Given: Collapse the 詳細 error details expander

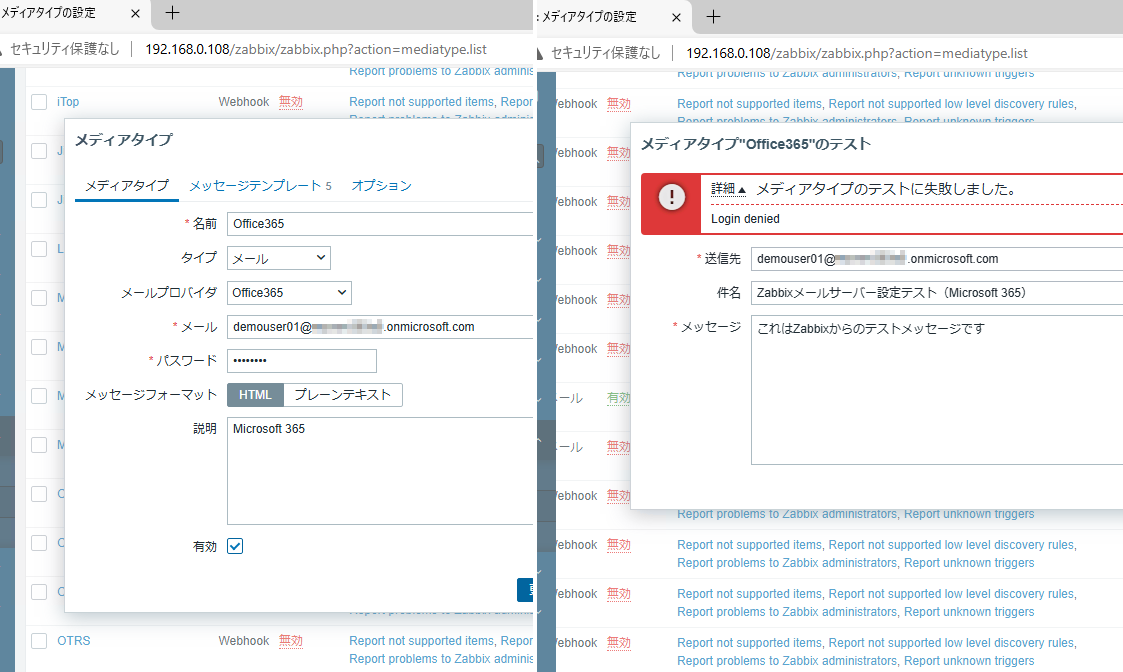Looking at the screenshot, I should [728, 189].
